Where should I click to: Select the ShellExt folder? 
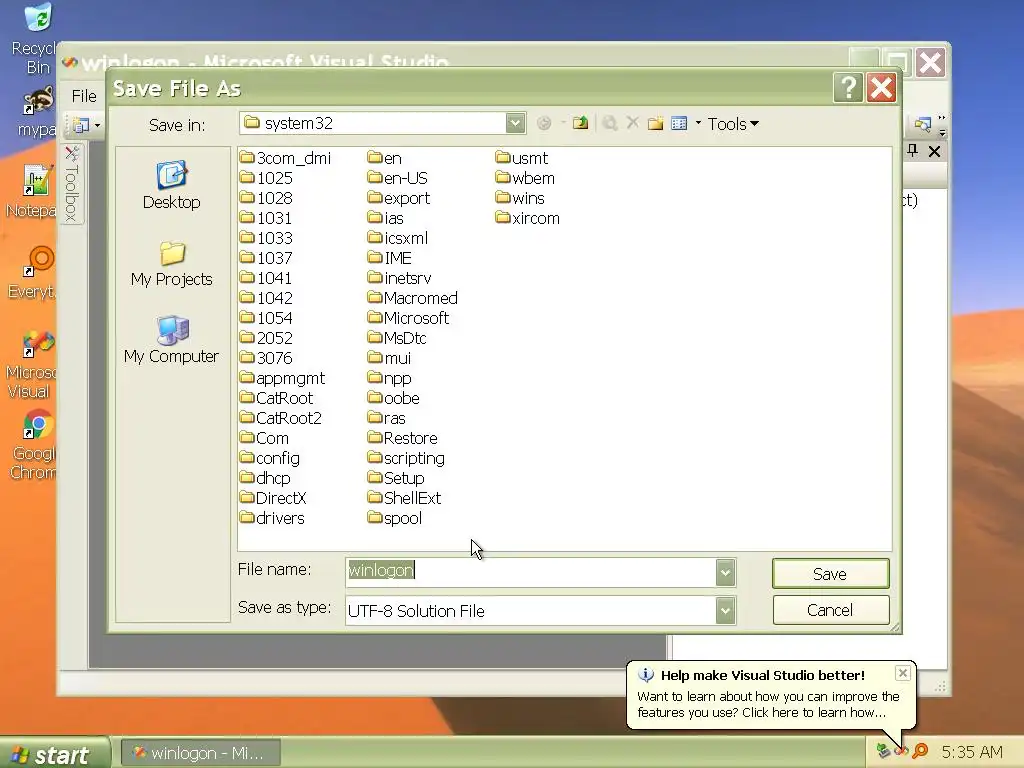[404, 498]
